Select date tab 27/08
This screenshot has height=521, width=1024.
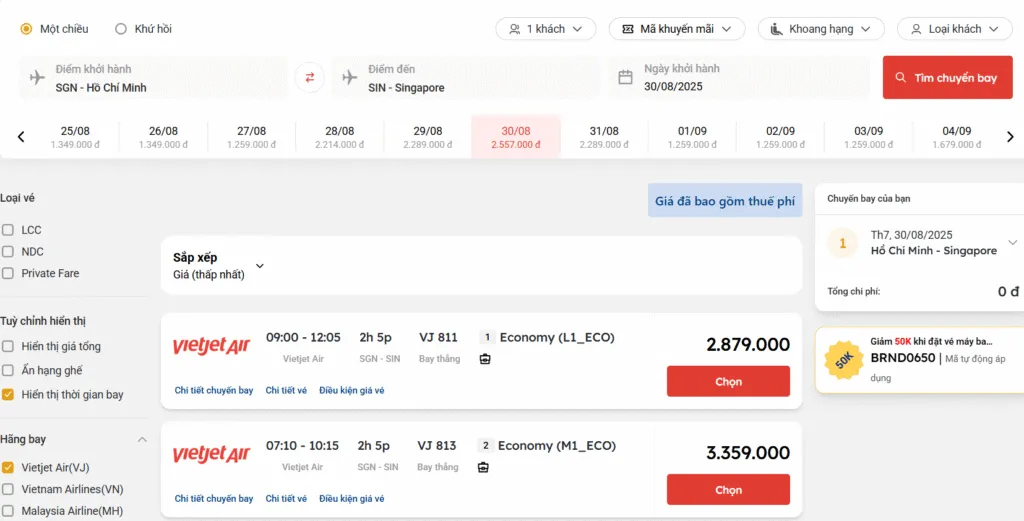click(x=251, y=137)
